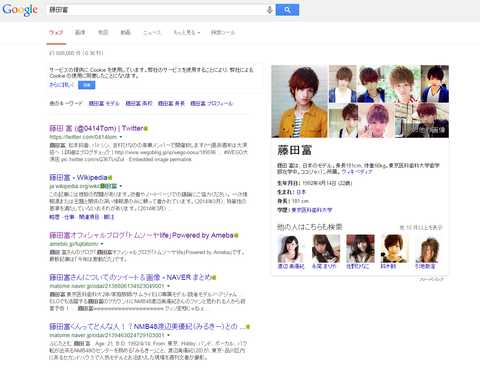Open 佐野ひなこ related person thumbnail
This screenshot has width=480, height=368.
[x=360, y=249]
